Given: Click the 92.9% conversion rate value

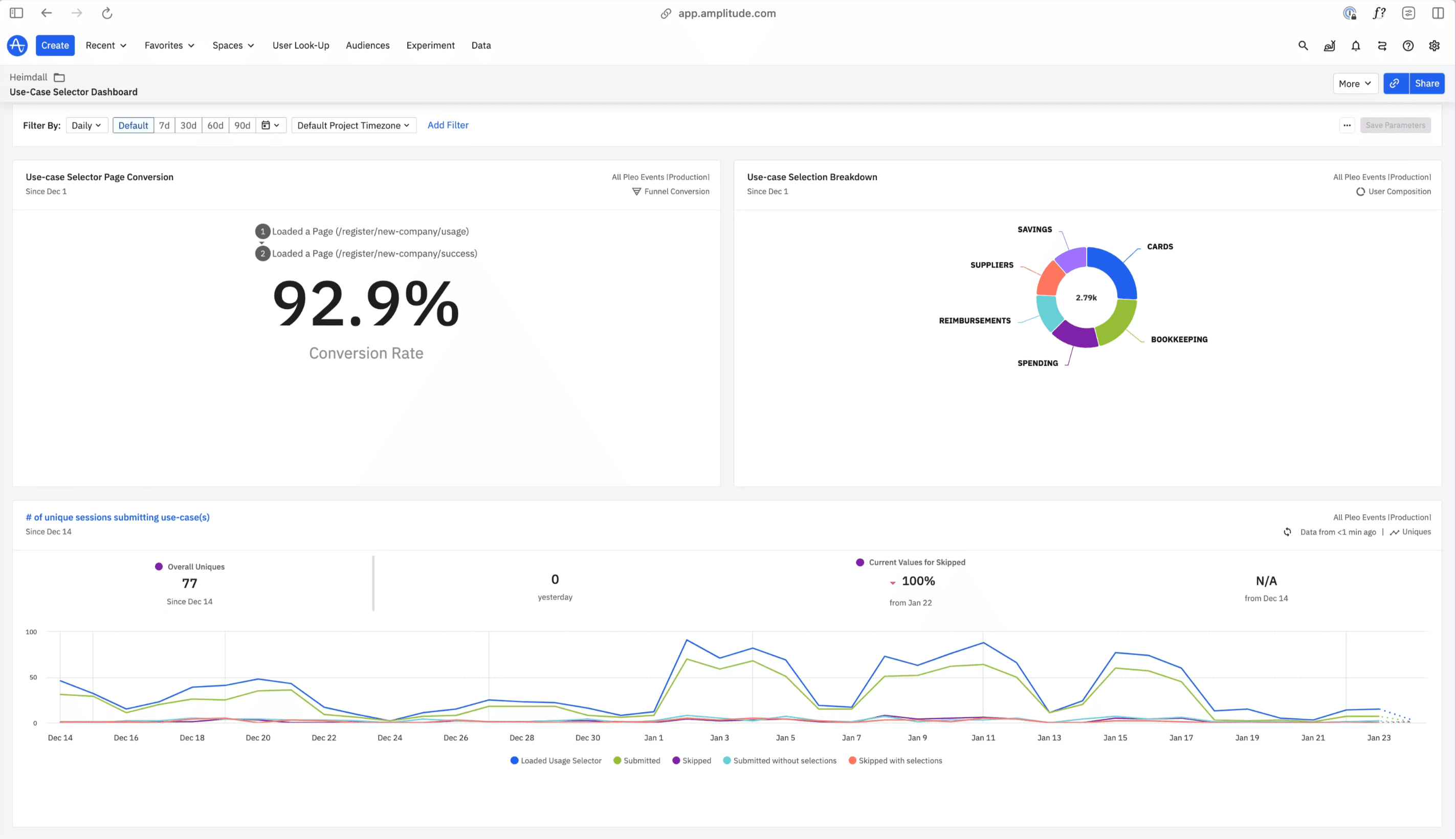Looking at the screenshot, I should click(366, 304).
